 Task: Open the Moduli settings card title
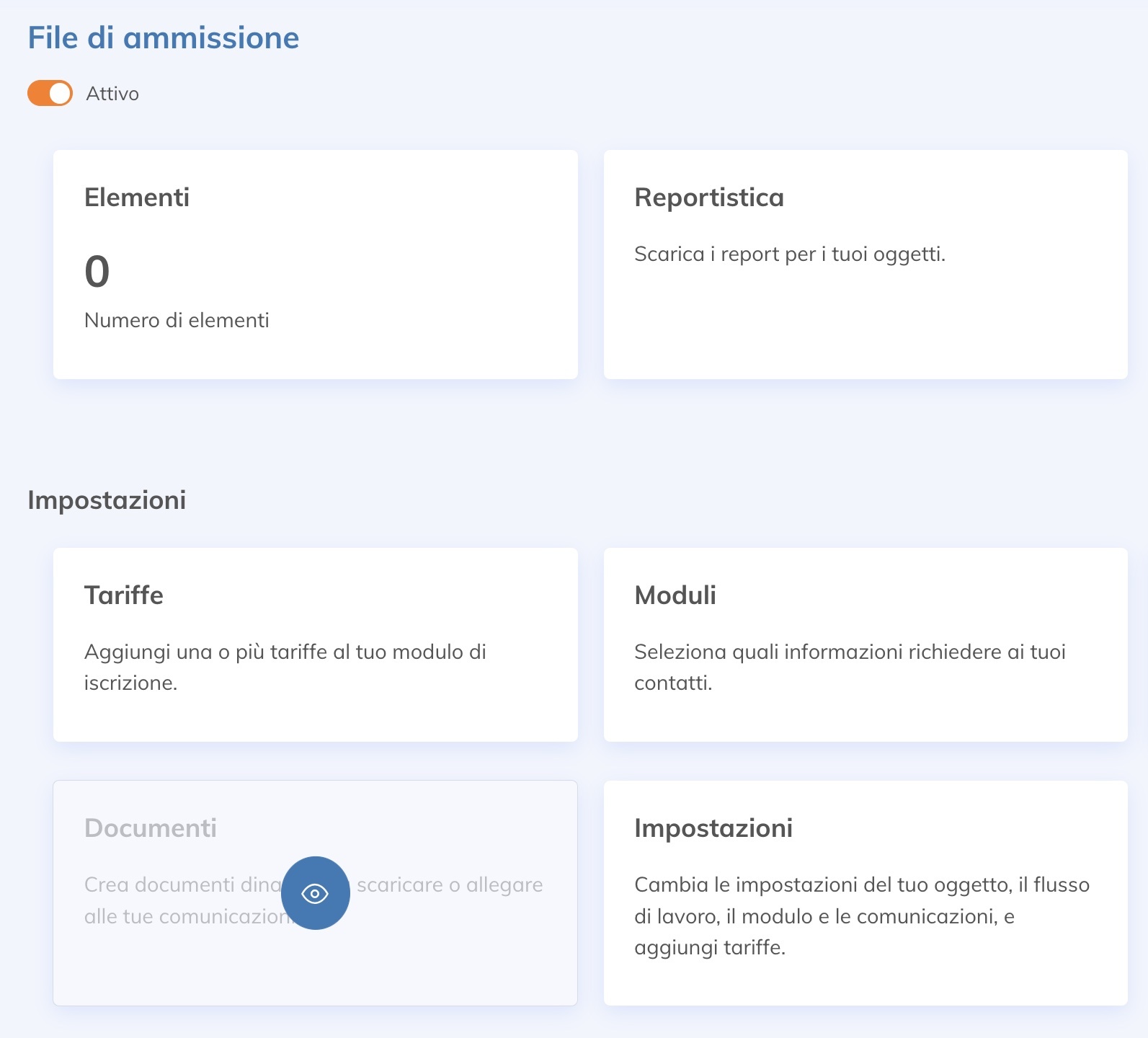[x=675, y=595]
